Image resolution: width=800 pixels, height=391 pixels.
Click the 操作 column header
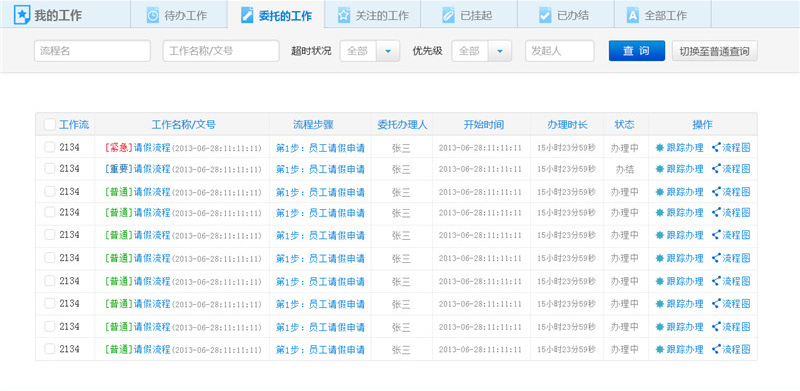tap(703, 125)
